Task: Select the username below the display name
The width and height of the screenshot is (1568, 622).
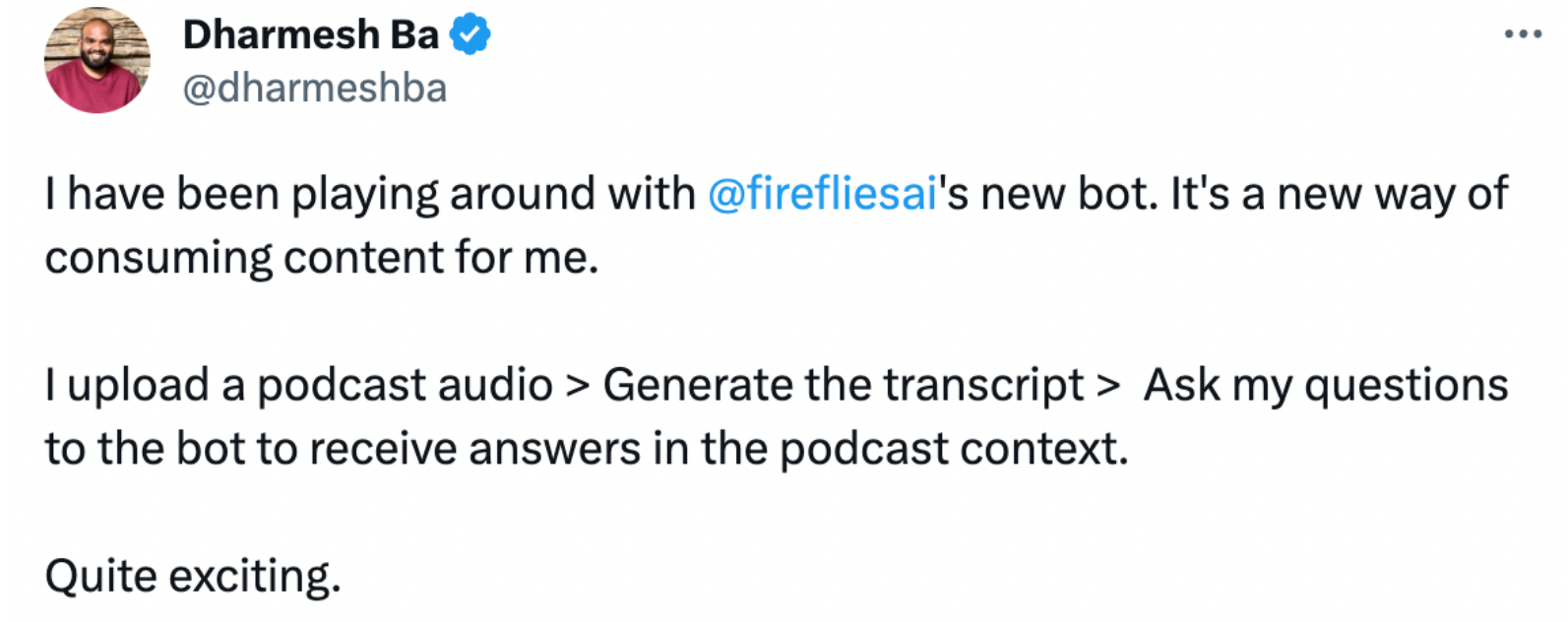Action: [313, 89]
